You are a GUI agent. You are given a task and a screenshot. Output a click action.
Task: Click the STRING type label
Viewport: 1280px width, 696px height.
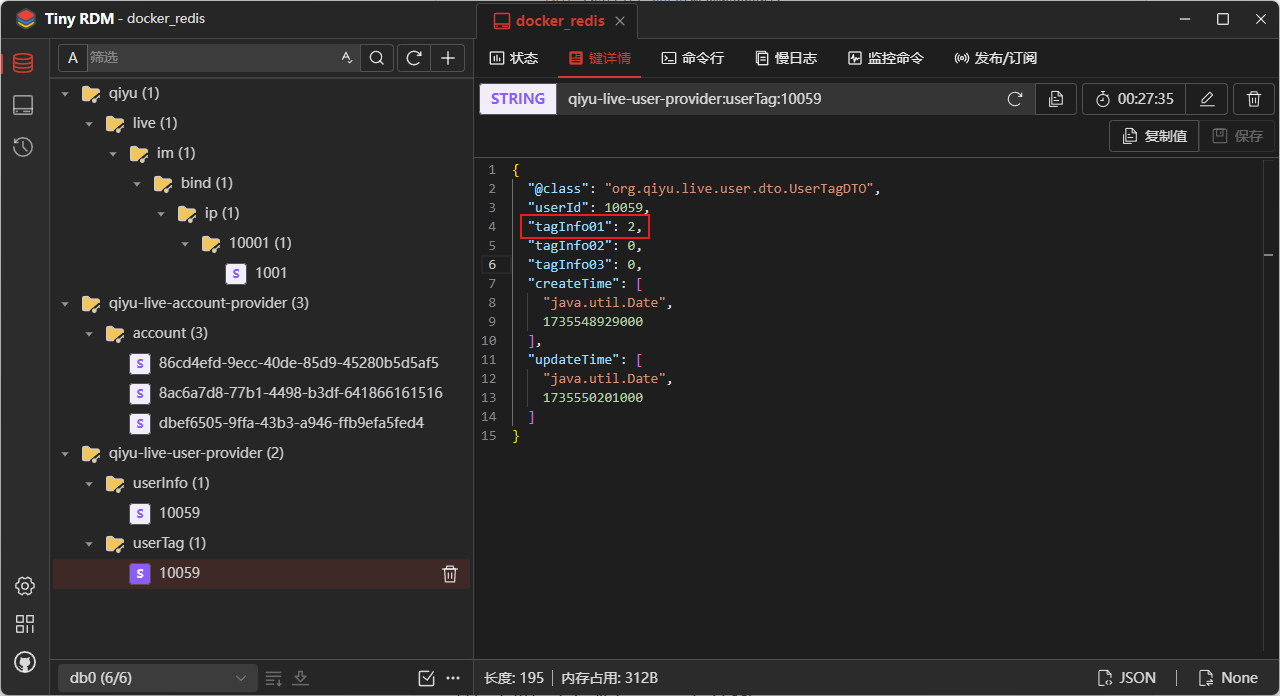coord(518,99)
